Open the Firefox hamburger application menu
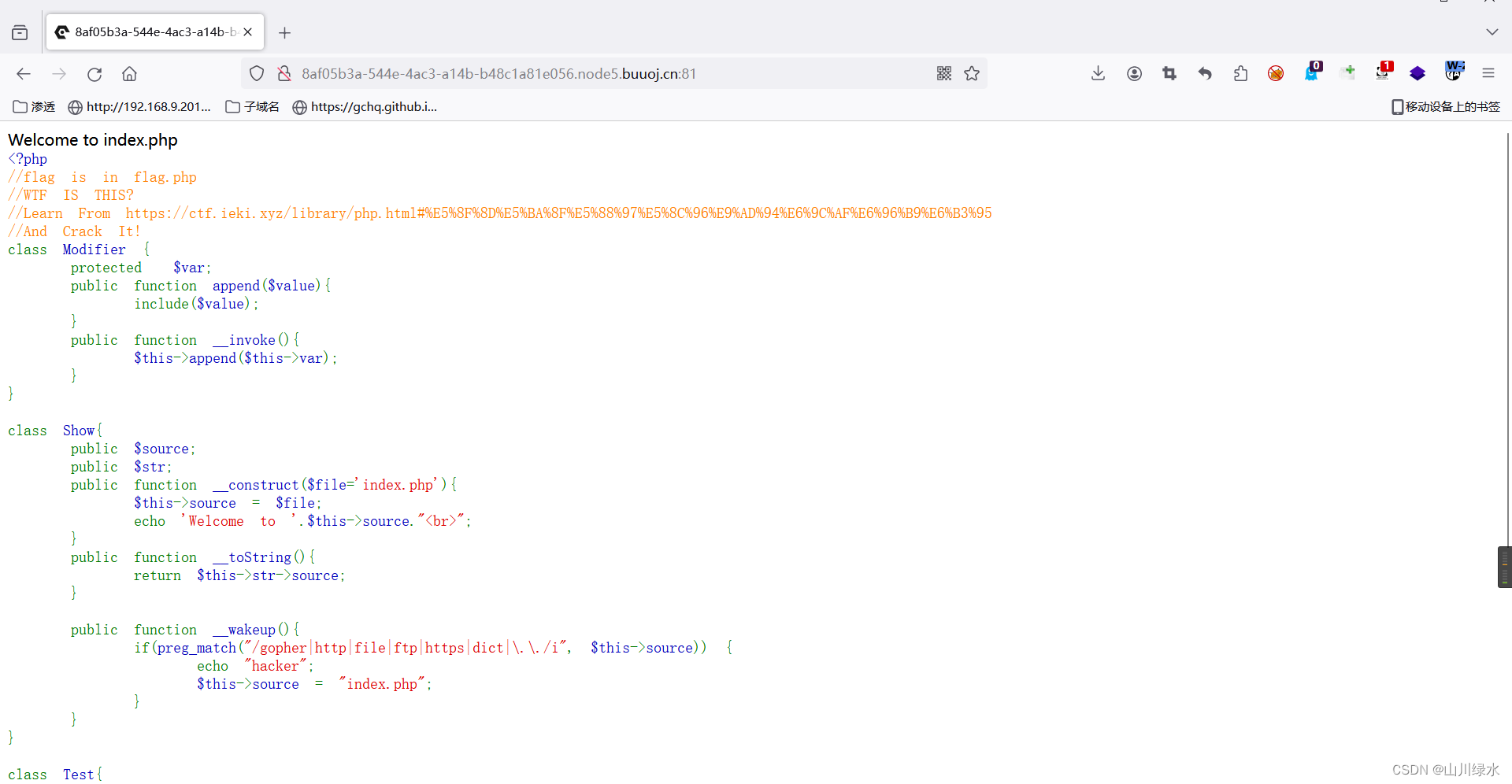Screen dimensions: 1512x784 1488,74
